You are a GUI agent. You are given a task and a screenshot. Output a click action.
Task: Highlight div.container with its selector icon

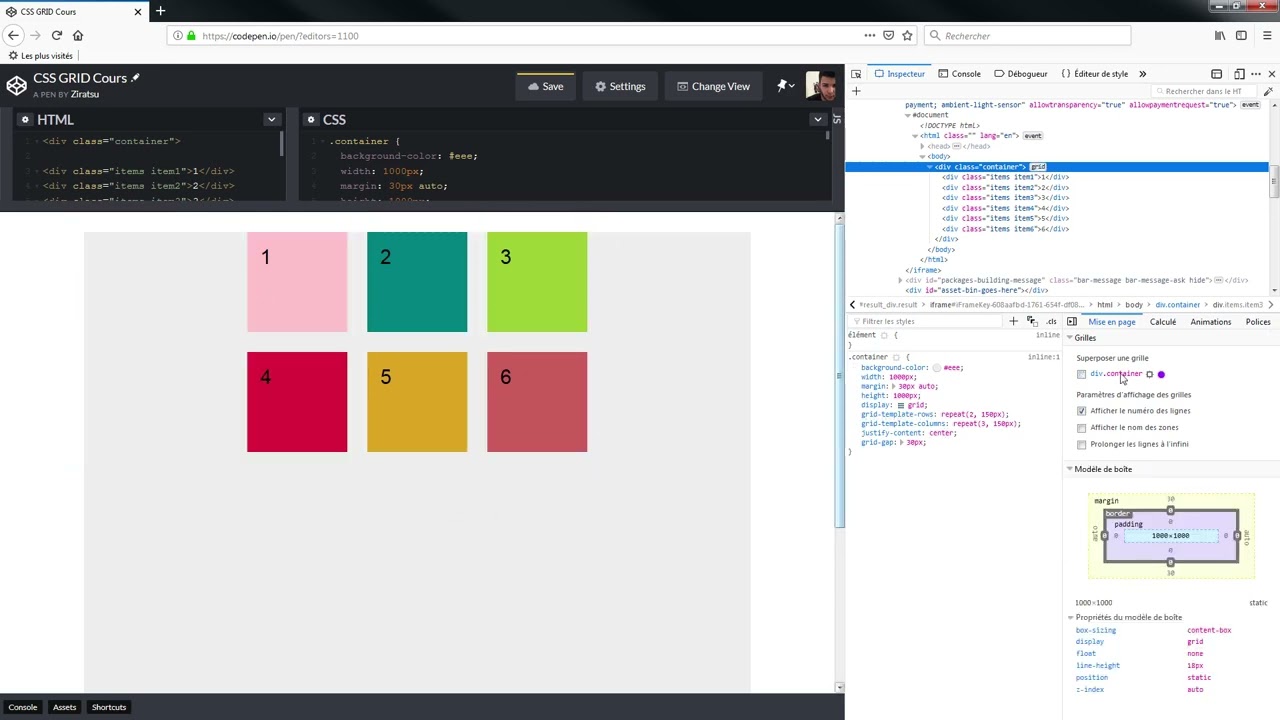point(1149,374)
